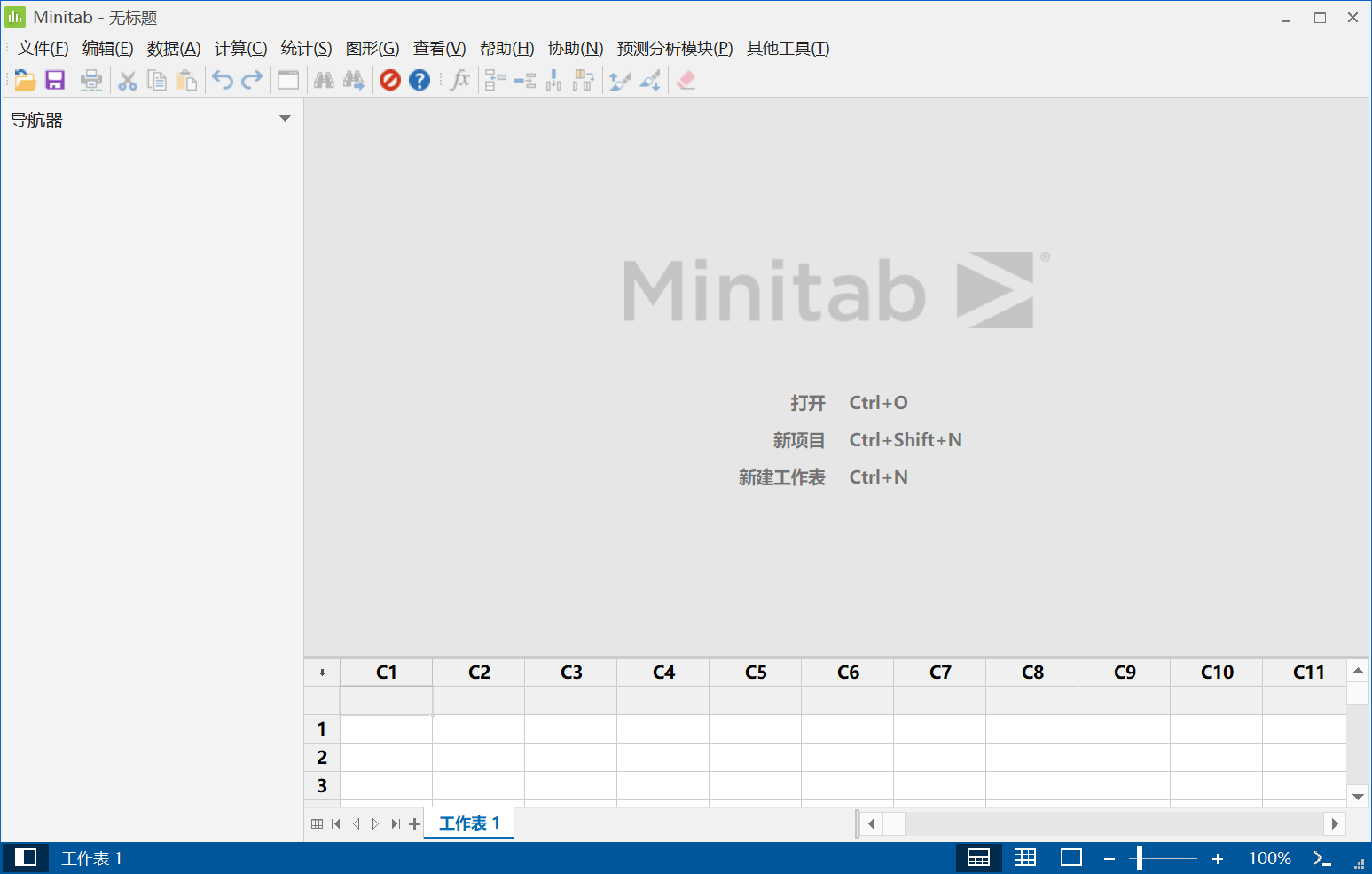Decrease zoom with minus button
Image resolution: width=1372 pixels, height=874 pixels.
[x=1109, y=858]
